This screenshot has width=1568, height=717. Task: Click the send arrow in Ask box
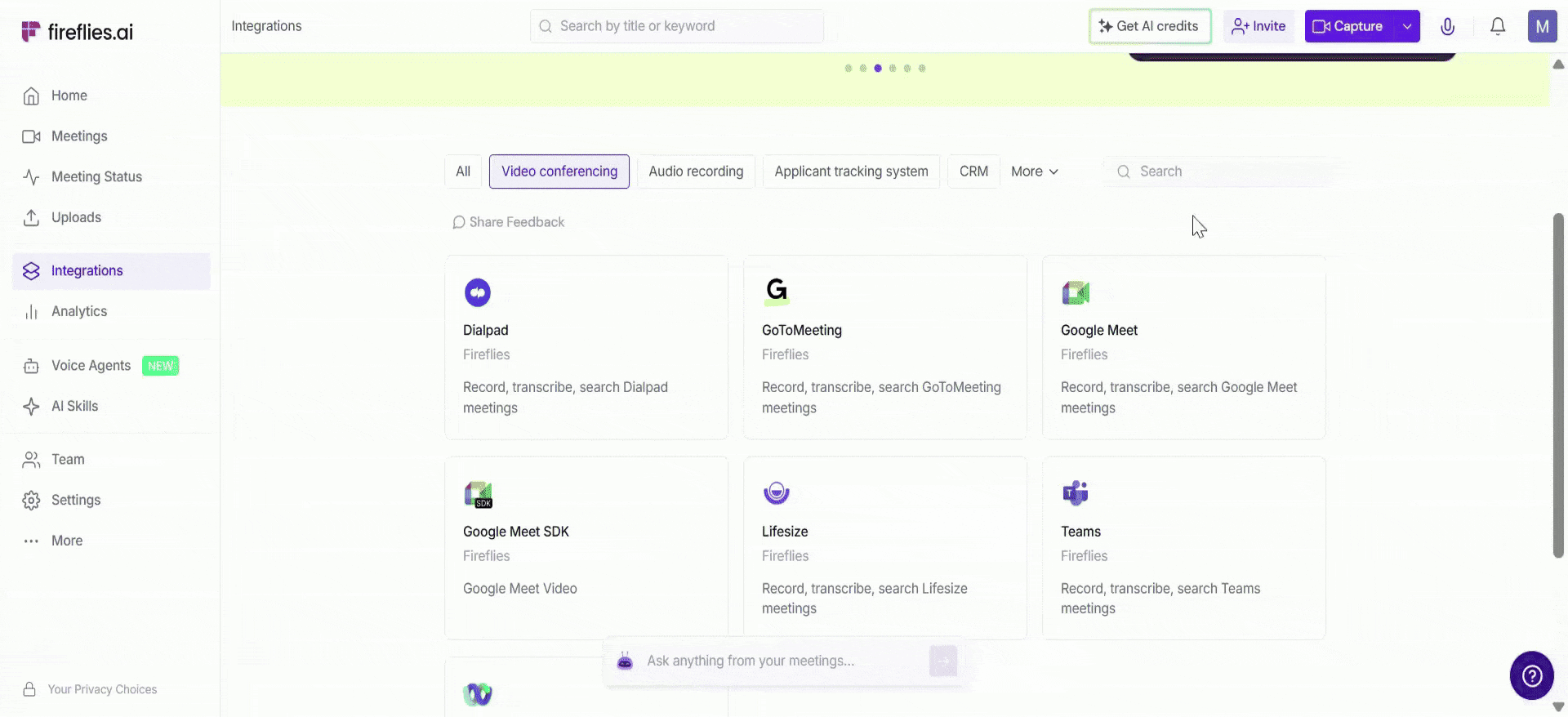(943, 661)
